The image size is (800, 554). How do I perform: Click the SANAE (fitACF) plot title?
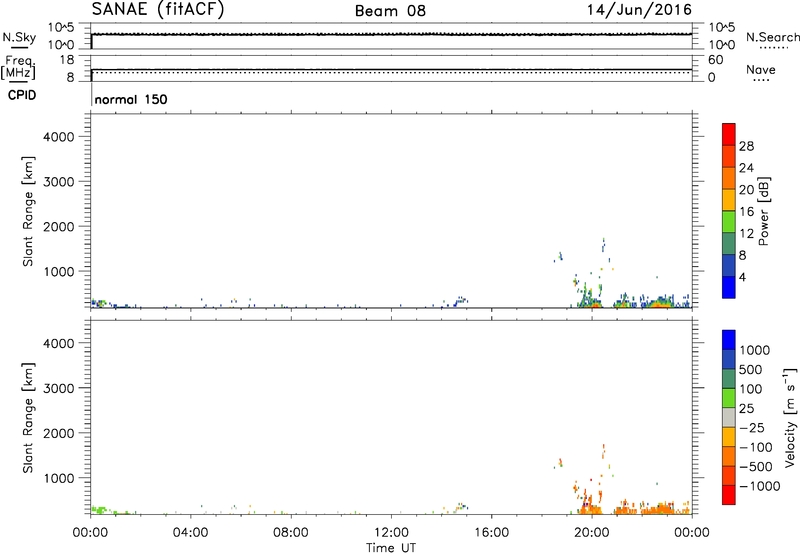[158, 9]
